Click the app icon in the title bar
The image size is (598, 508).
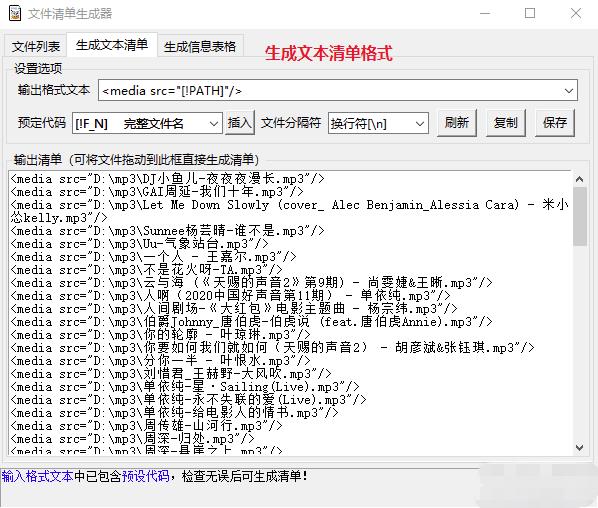click(x=15, y=13)
